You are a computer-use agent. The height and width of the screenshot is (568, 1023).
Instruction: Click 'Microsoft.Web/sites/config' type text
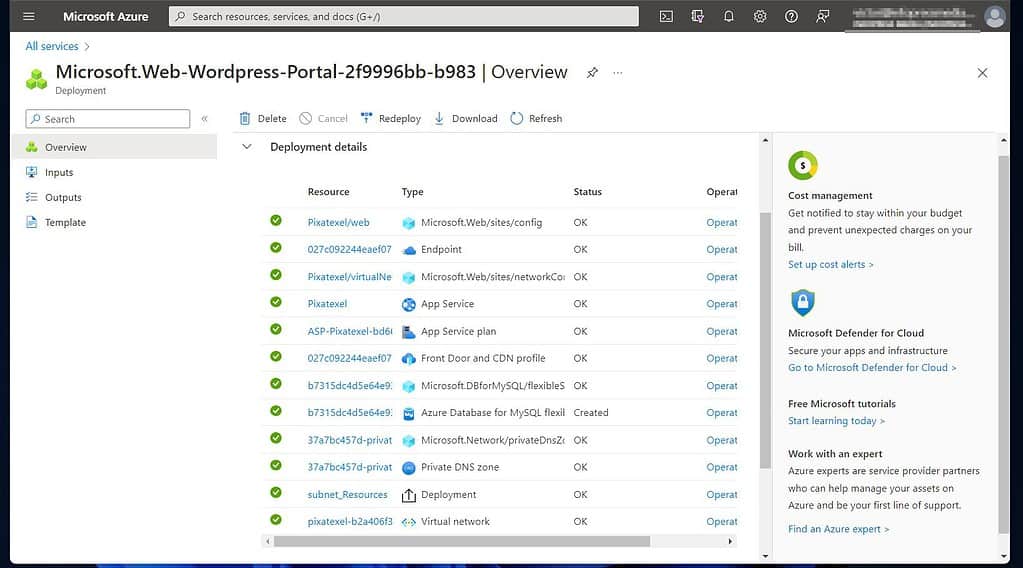pos(481,222)
